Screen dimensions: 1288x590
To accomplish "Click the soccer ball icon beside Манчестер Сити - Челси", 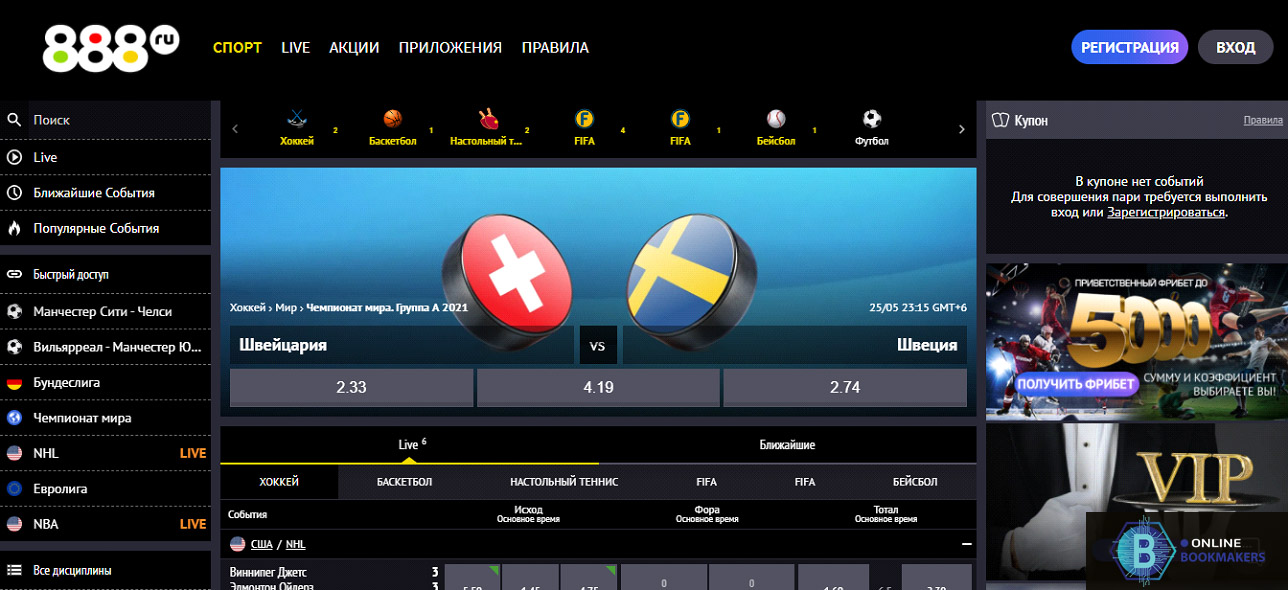I will tap(14, 311).
